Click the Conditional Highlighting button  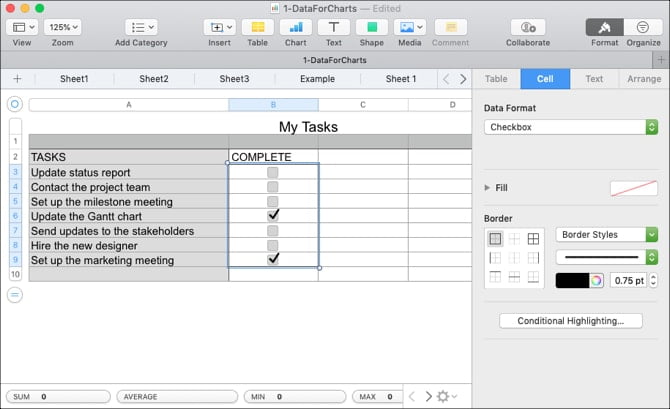coord(570,321)
